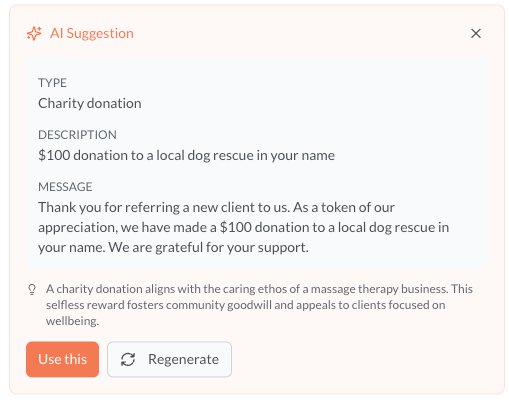The height and width of the screenshot is (404, 509).
Task: Select the AI Suggestion heading text
Action: click(x=92, y=33)
